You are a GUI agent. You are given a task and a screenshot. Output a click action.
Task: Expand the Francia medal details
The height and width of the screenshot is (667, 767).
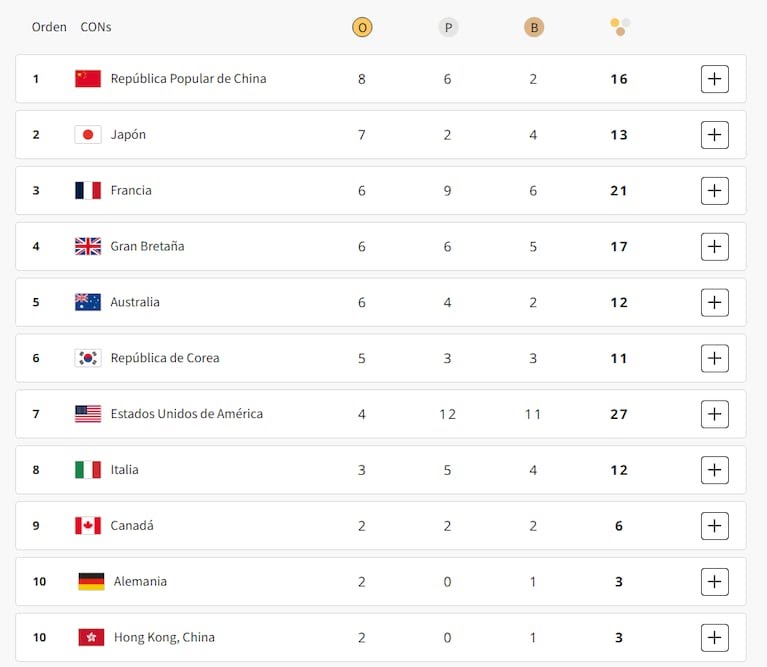[x=714, y=191]
